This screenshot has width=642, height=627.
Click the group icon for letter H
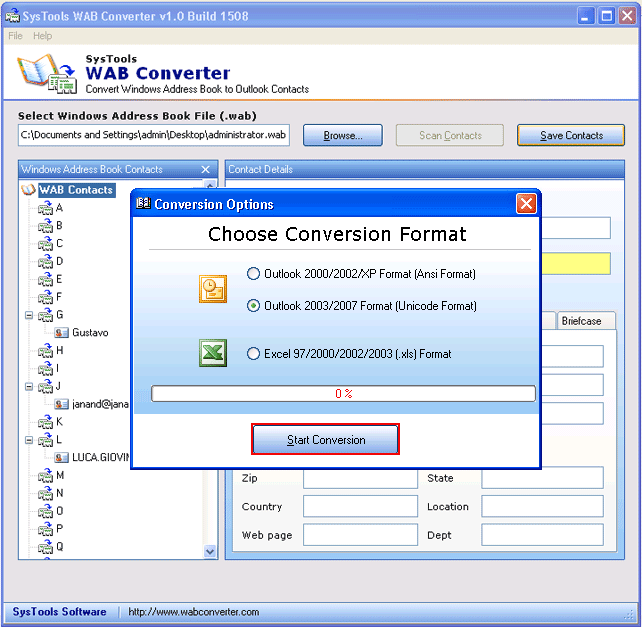pos(45,351)
